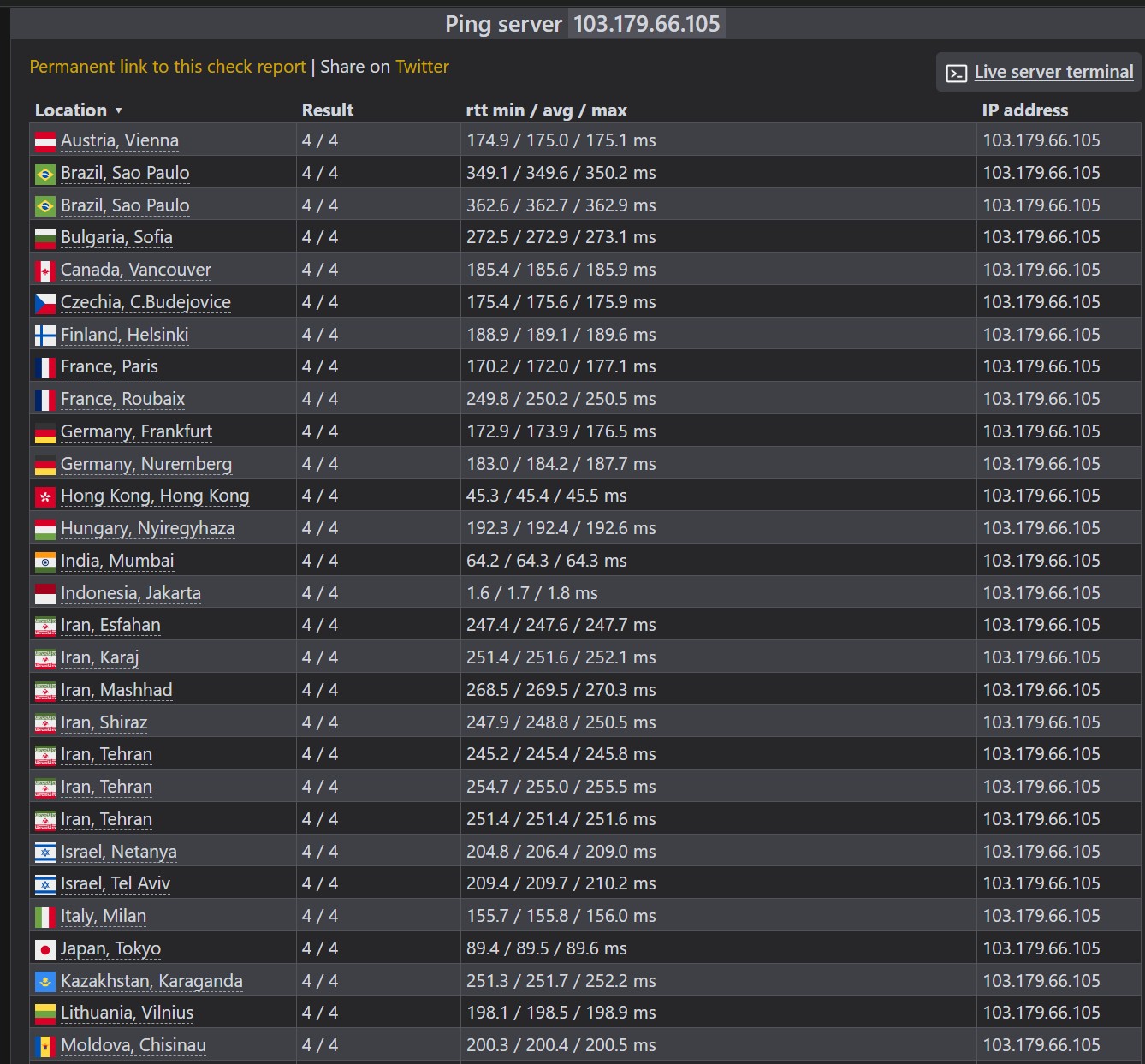Select the 1.6 / 1.7 / 1.8 ms value

click(532, 593)
